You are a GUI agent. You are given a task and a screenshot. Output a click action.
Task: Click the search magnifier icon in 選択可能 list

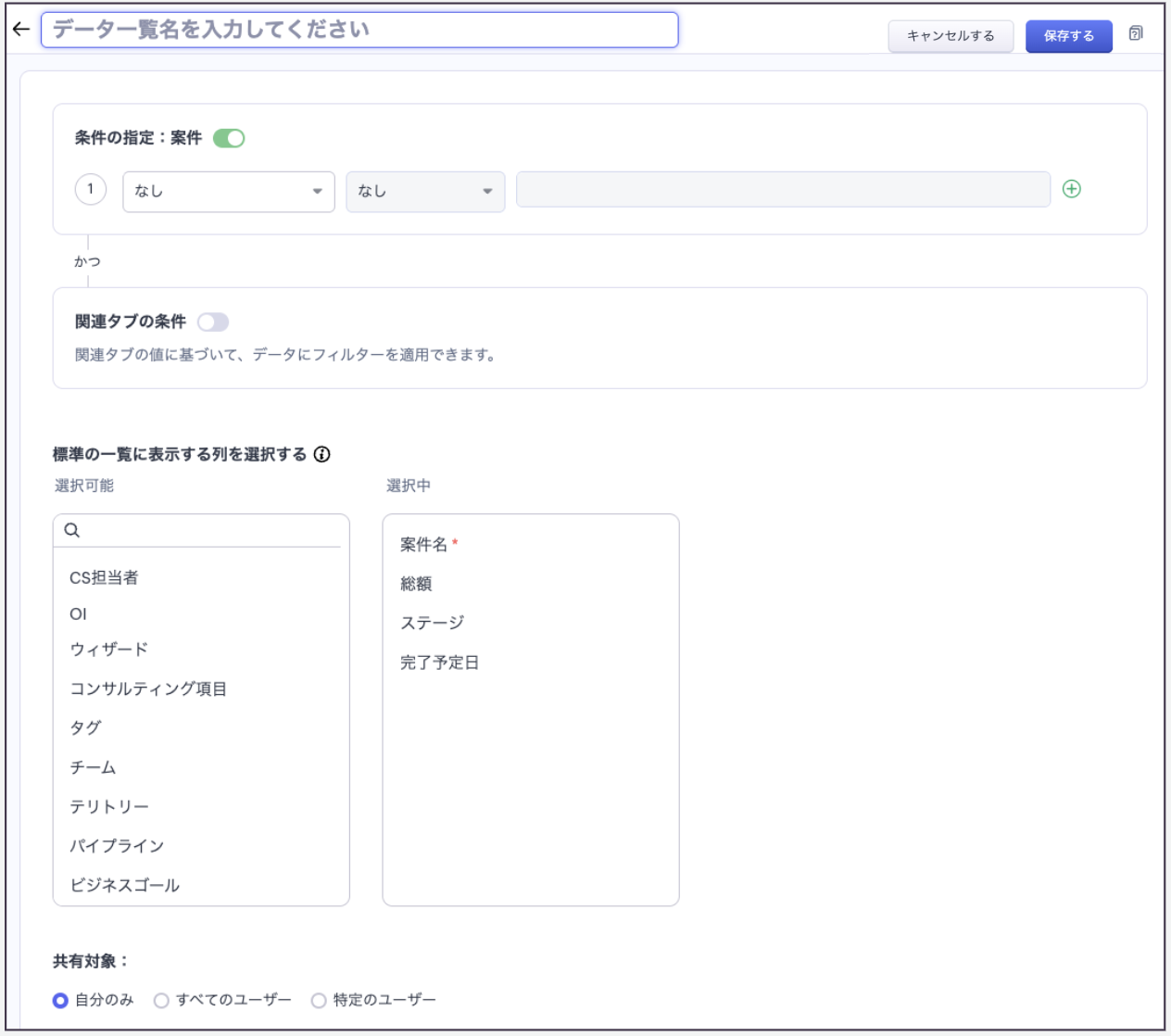(x=72, y=530)
